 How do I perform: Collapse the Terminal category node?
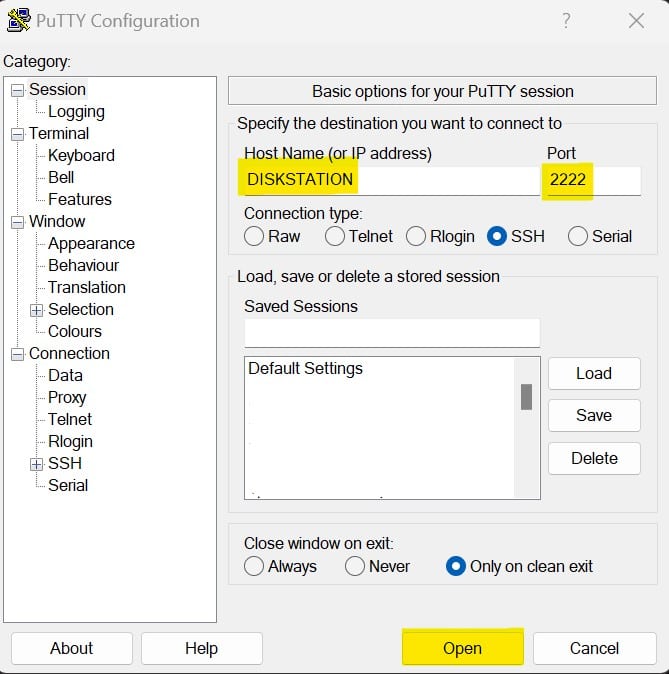(x=17, y=134)
